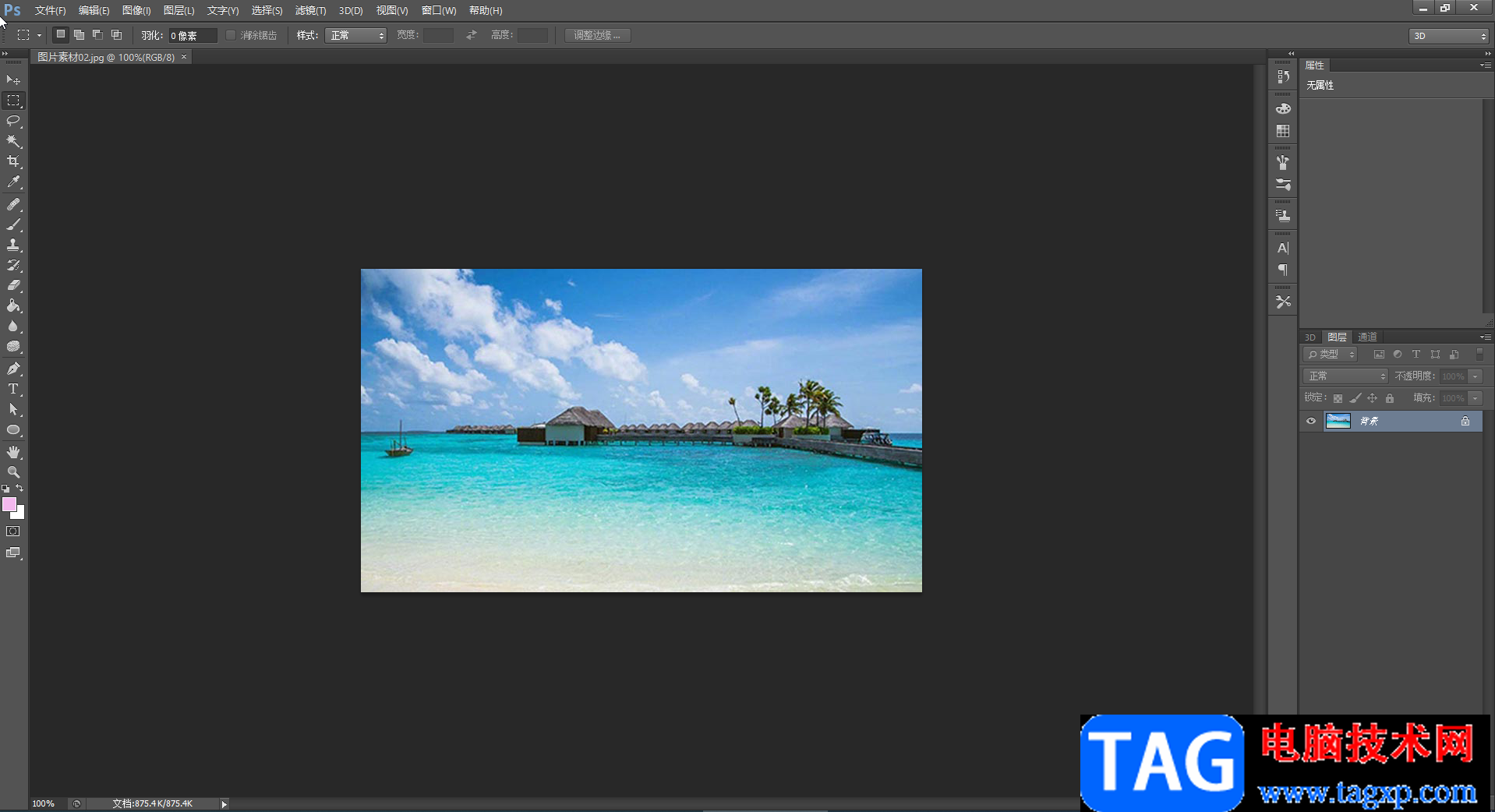
Task: Enable the 消除锯齿 anti-alias checkbox
Action: [231, 35]
